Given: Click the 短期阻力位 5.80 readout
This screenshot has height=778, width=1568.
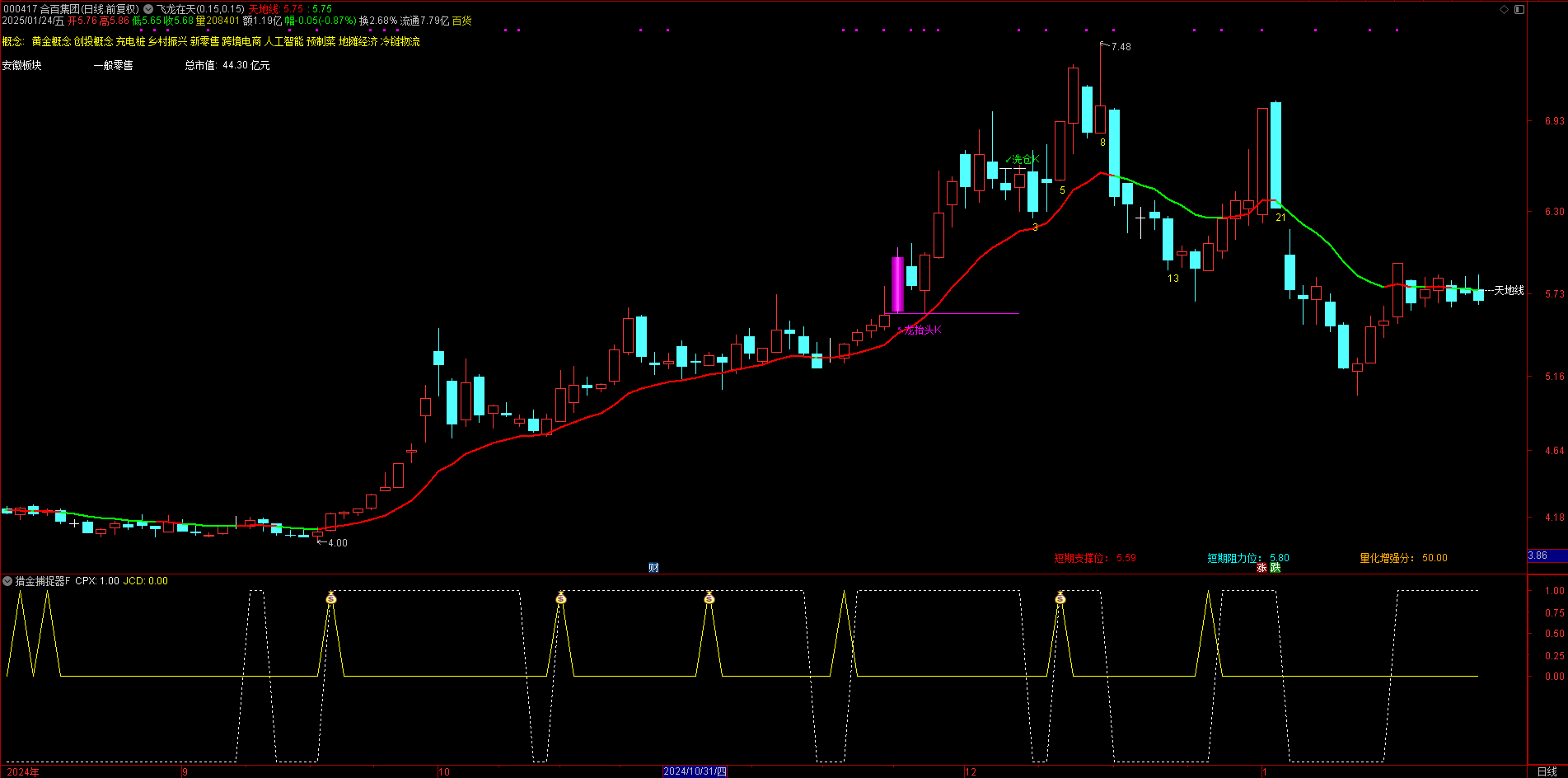Looking at the screenshot, I should click(1248, 558).
